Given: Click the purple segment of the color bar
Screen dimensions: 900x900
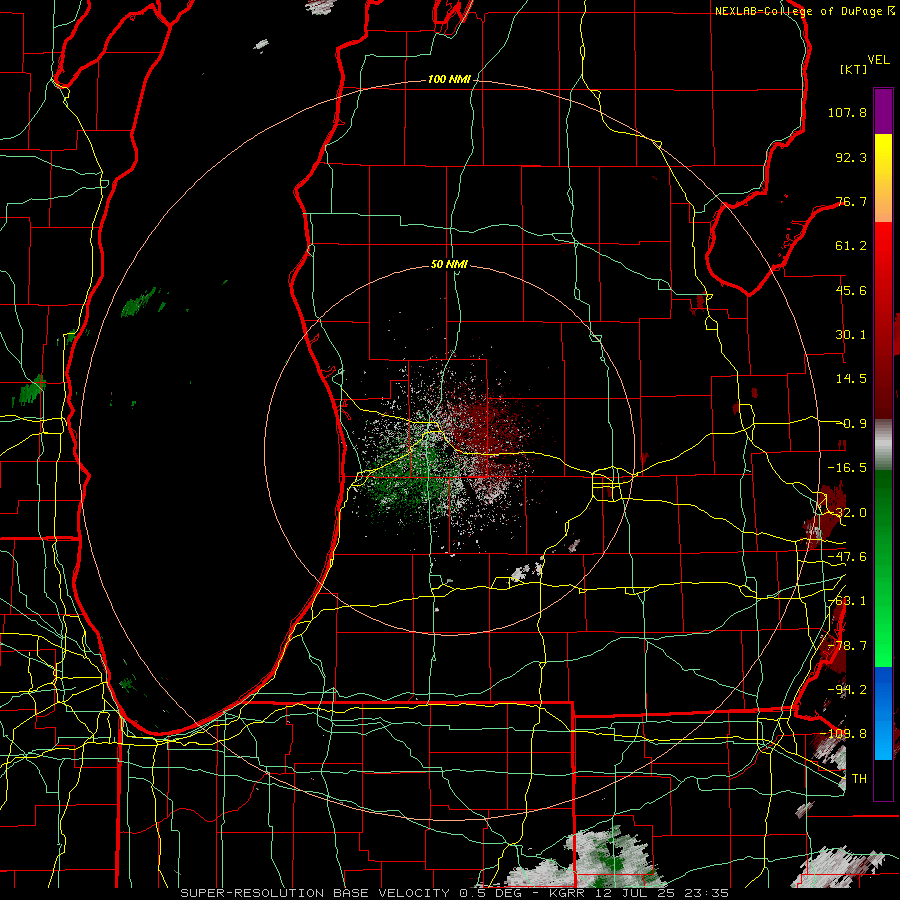Looking at the screenshot, I should [x=883, y=111].
